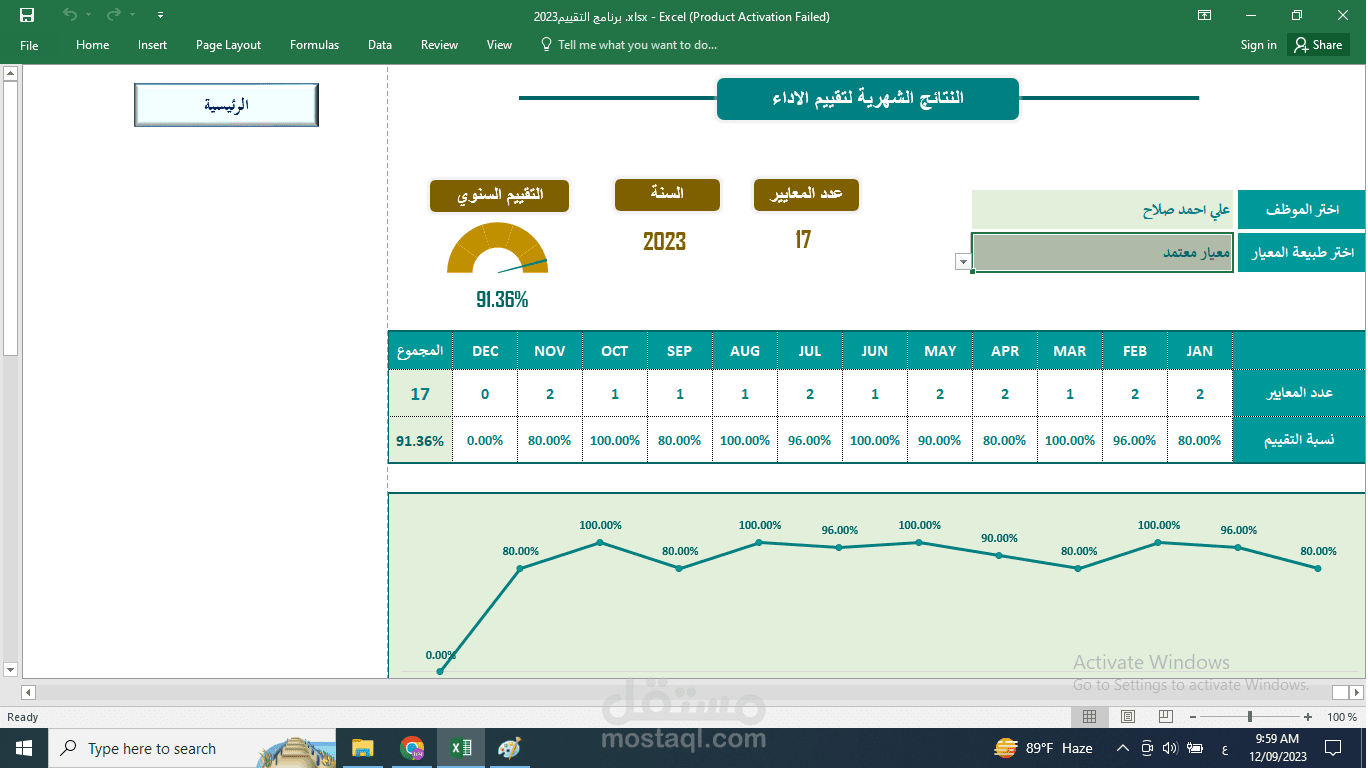Screen dimensions: 1368x768
Task: Click the horizontal scrollbar right arrow
Action: point(1357,692)
